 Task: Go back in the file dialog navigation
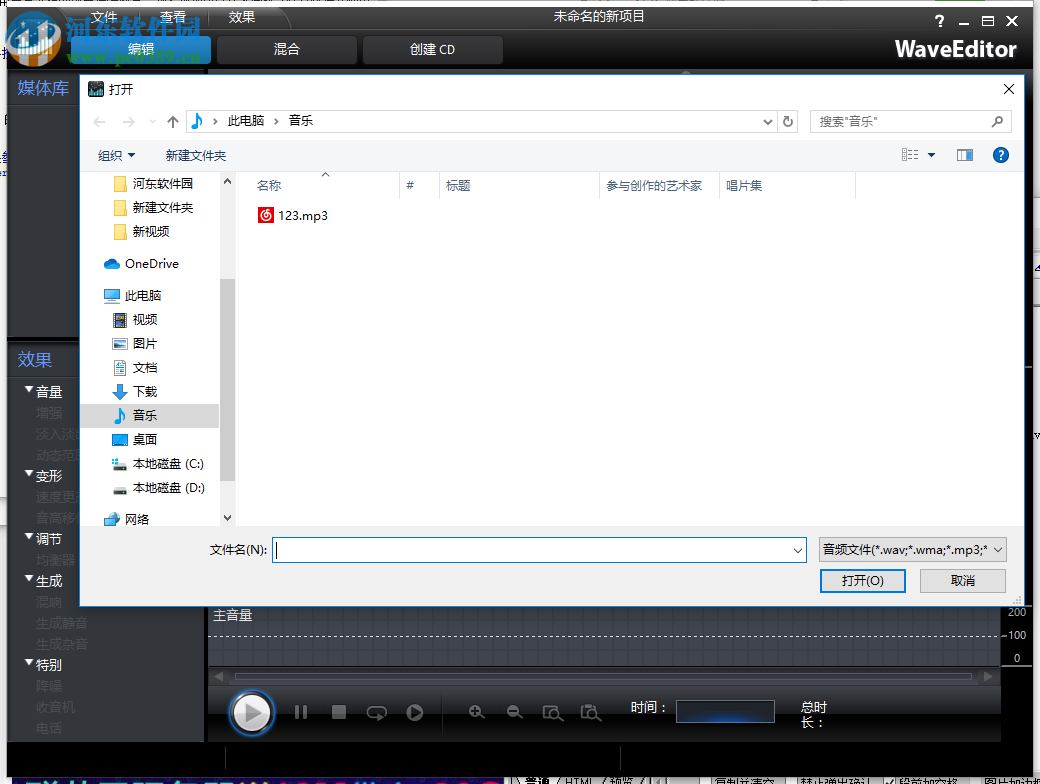(97, 121)
